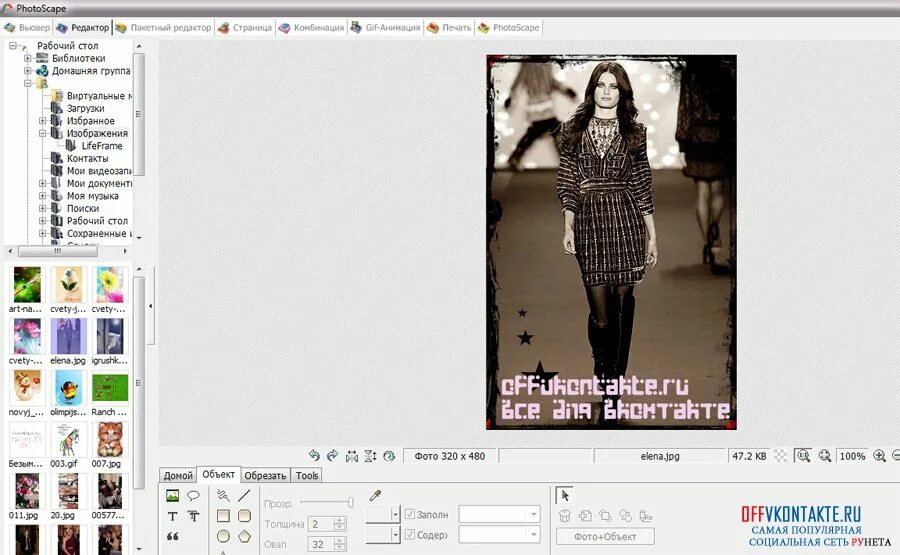The height and width of the screenshot is (555, 900).
Task: Select the Поиски folder
Action: coord(83,208)
